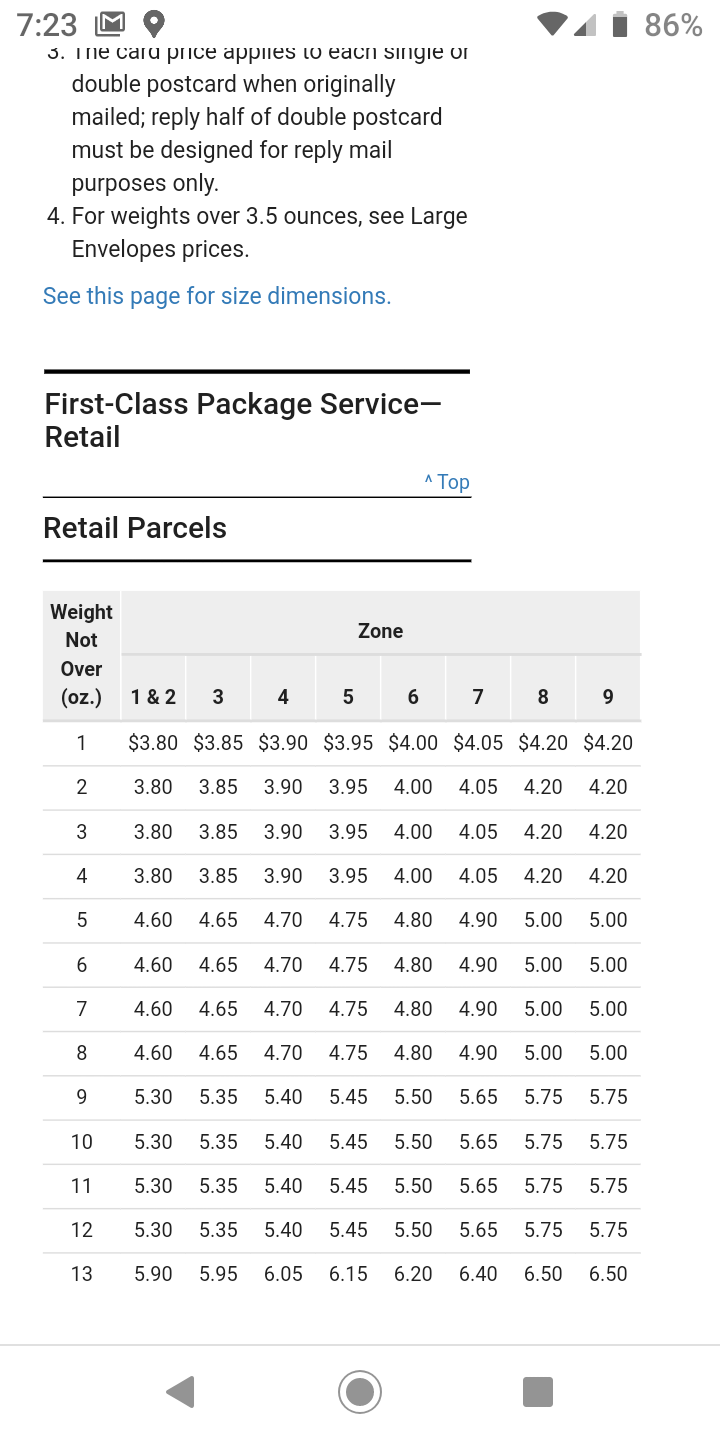This screenshot has width=720, height=1440.
Task: Select the 13 oz weight row label
Action: 81,1274
